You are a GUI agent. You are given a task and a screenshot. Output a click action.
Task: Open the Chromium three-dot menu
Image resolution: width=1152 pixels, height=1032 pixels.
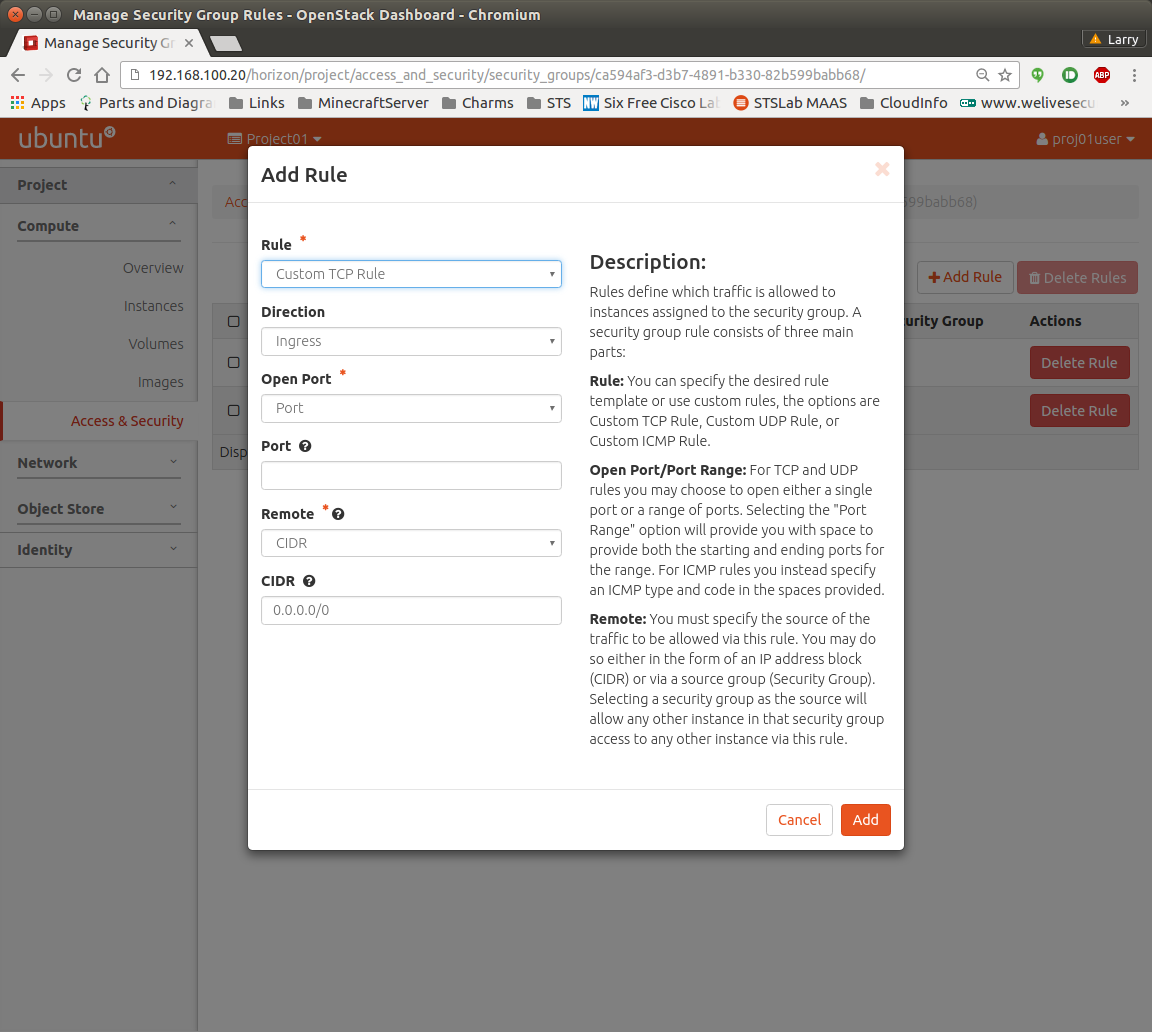coord(1134,75)
